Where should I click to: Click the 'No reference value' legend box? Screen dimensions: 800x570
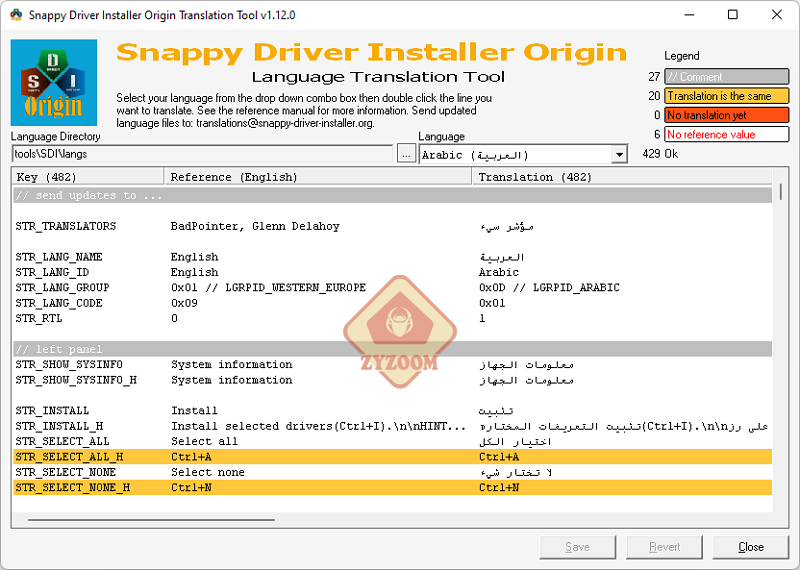(727, 135)
